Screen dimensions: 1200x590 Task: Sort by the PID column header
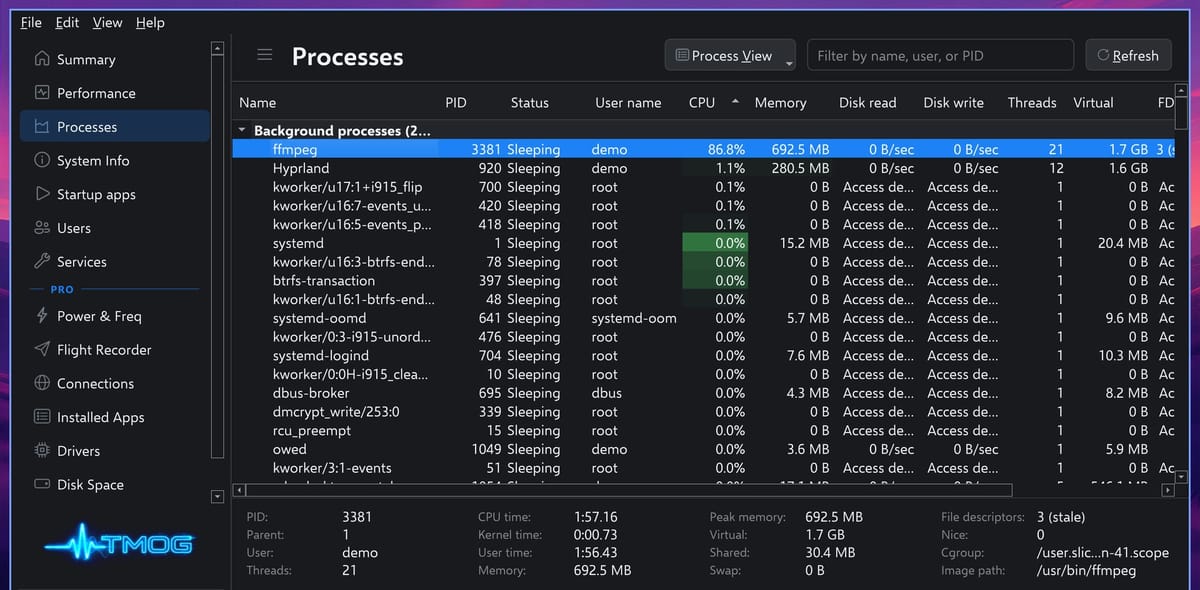click(456, 102)
